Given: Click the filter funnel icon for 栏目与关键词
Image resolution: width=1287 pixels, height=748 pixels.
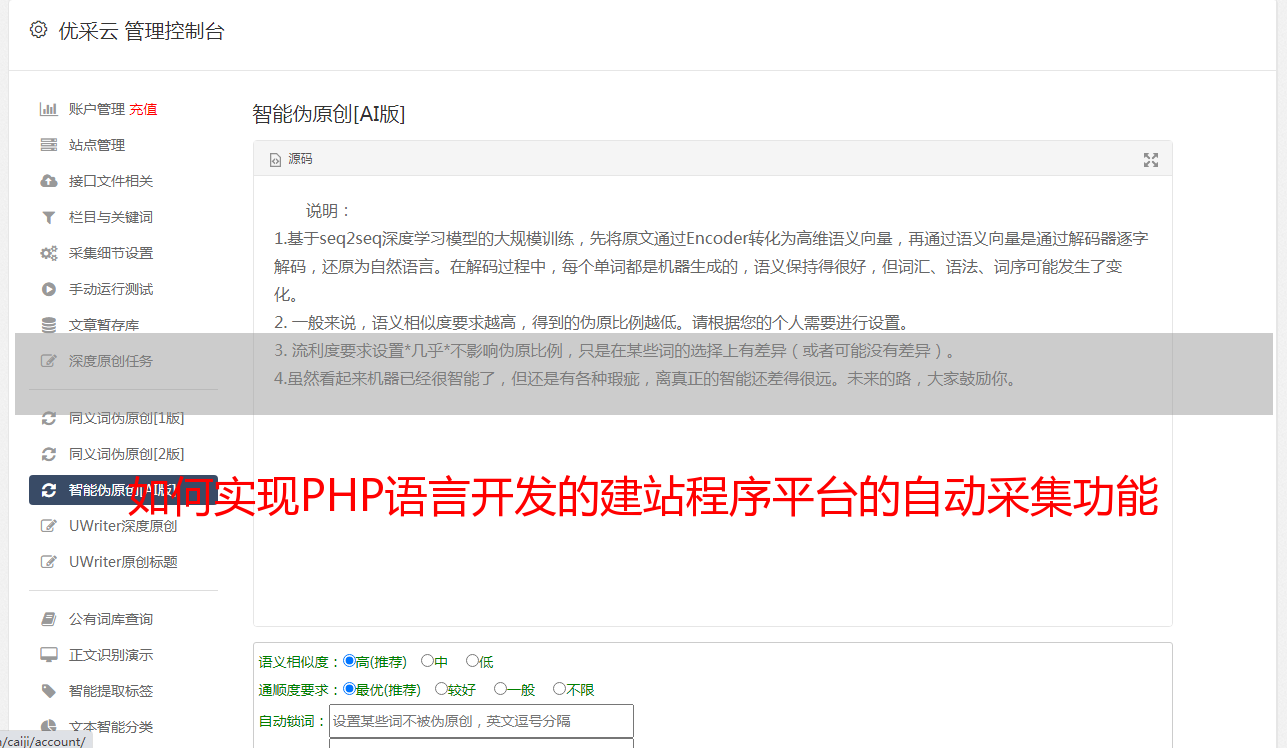Looking at the screenshot, I should (48, 217).
